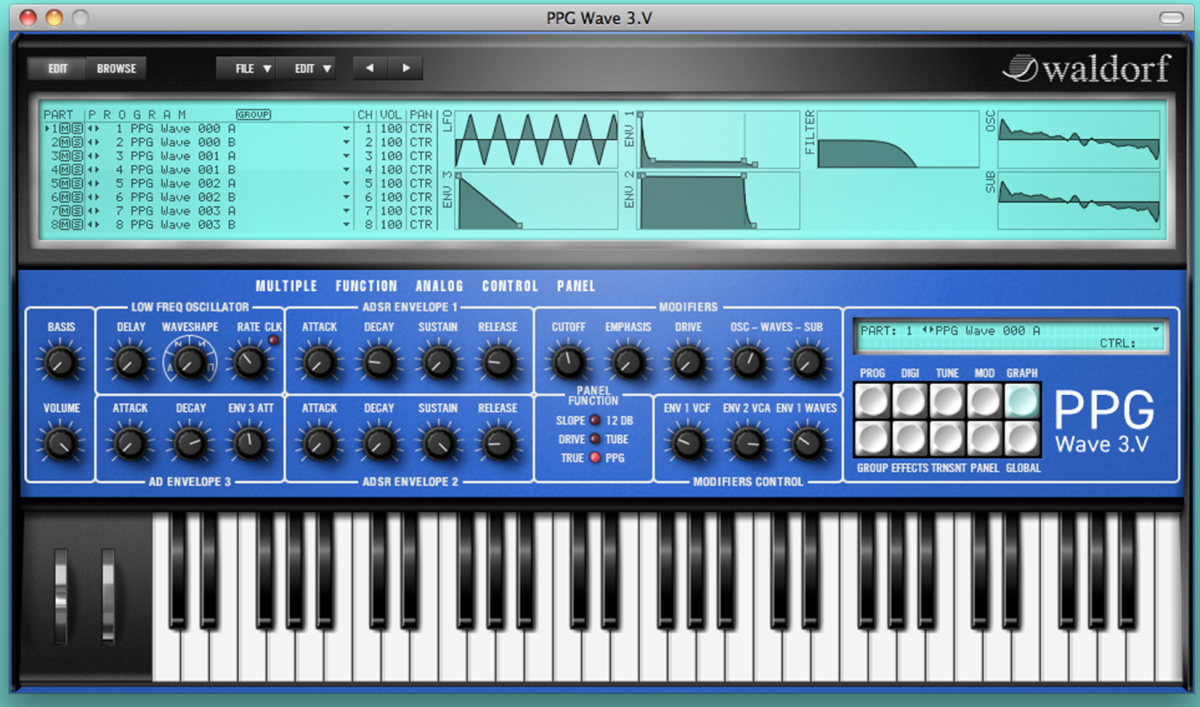Image resolution: width=1200 pixels, height=707 pixels.
Task: Solo part 4 with its S button
Action: click(x=76, y=170)
